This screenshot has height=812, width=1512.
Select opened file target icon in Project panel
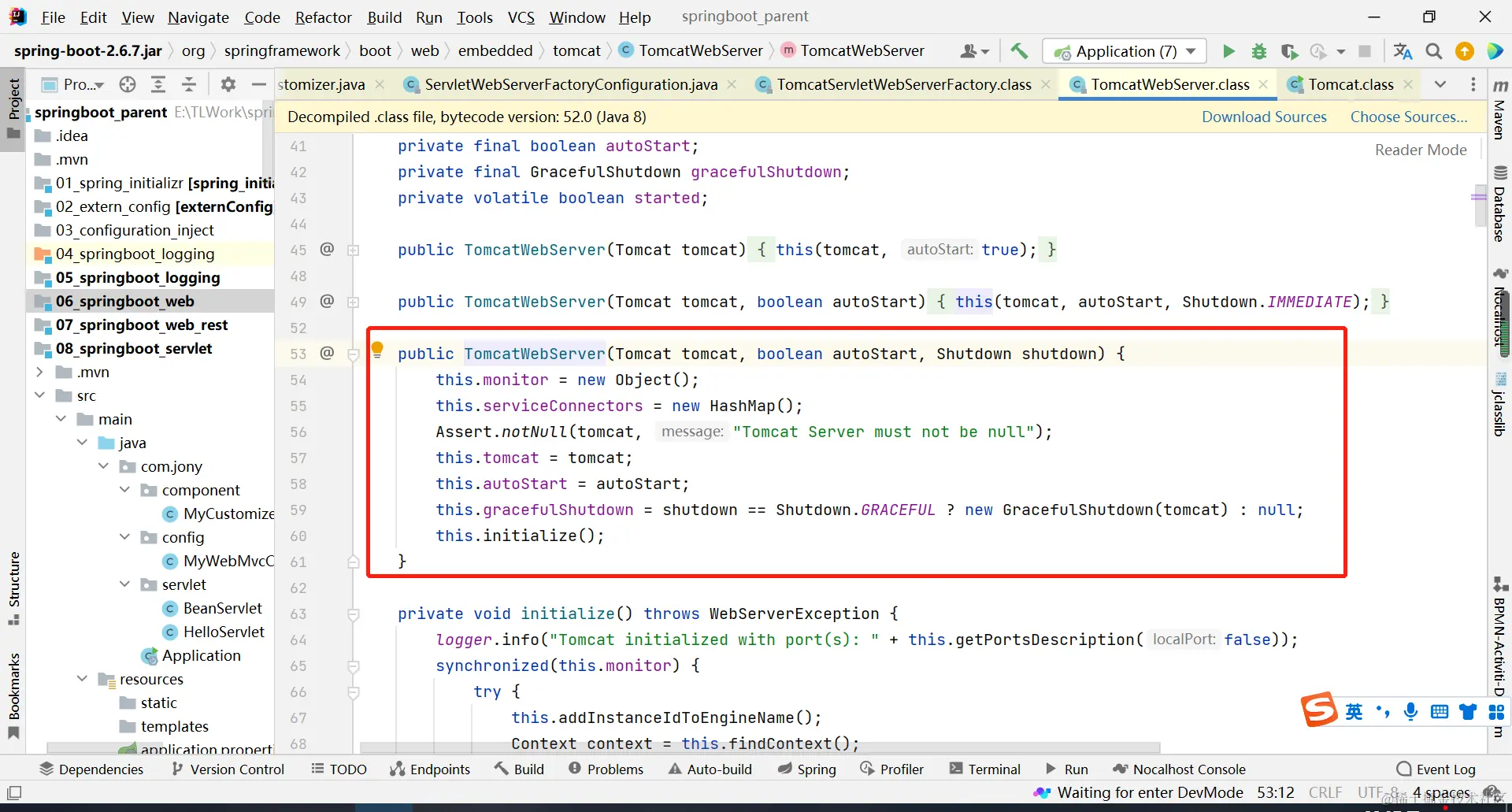point(128,84)
